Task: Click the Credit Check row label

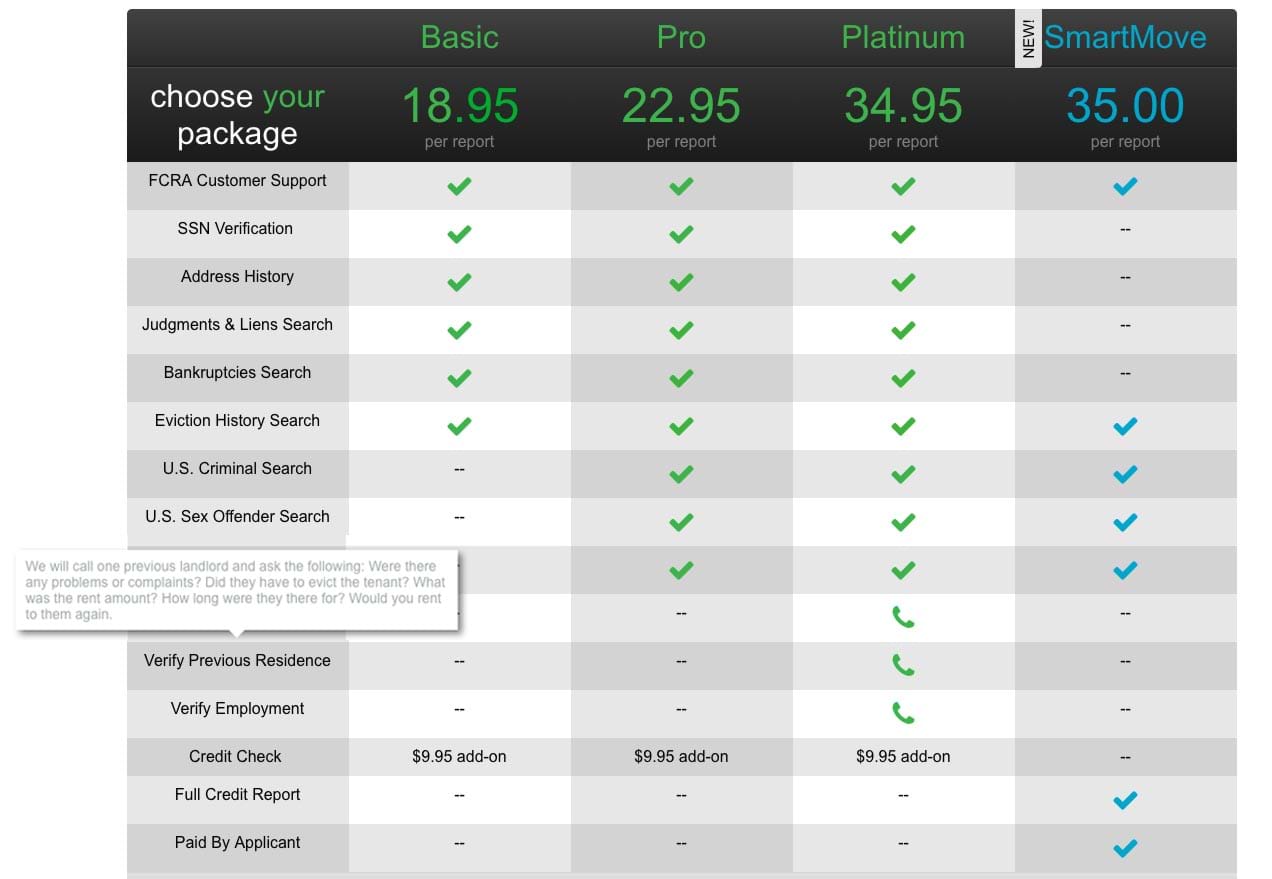Action: coord(235,756)
